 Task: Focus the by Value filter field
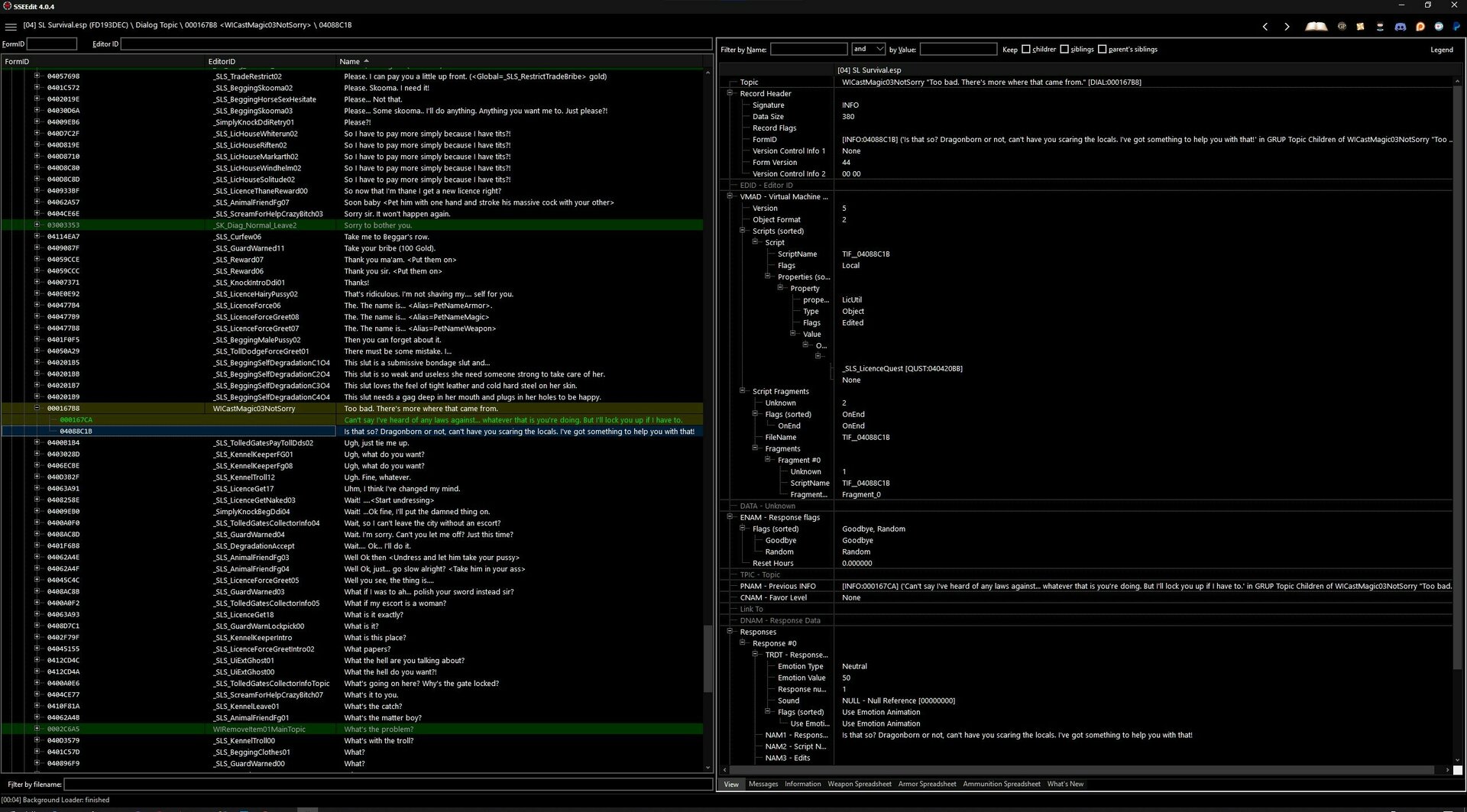tap(958, 49)
